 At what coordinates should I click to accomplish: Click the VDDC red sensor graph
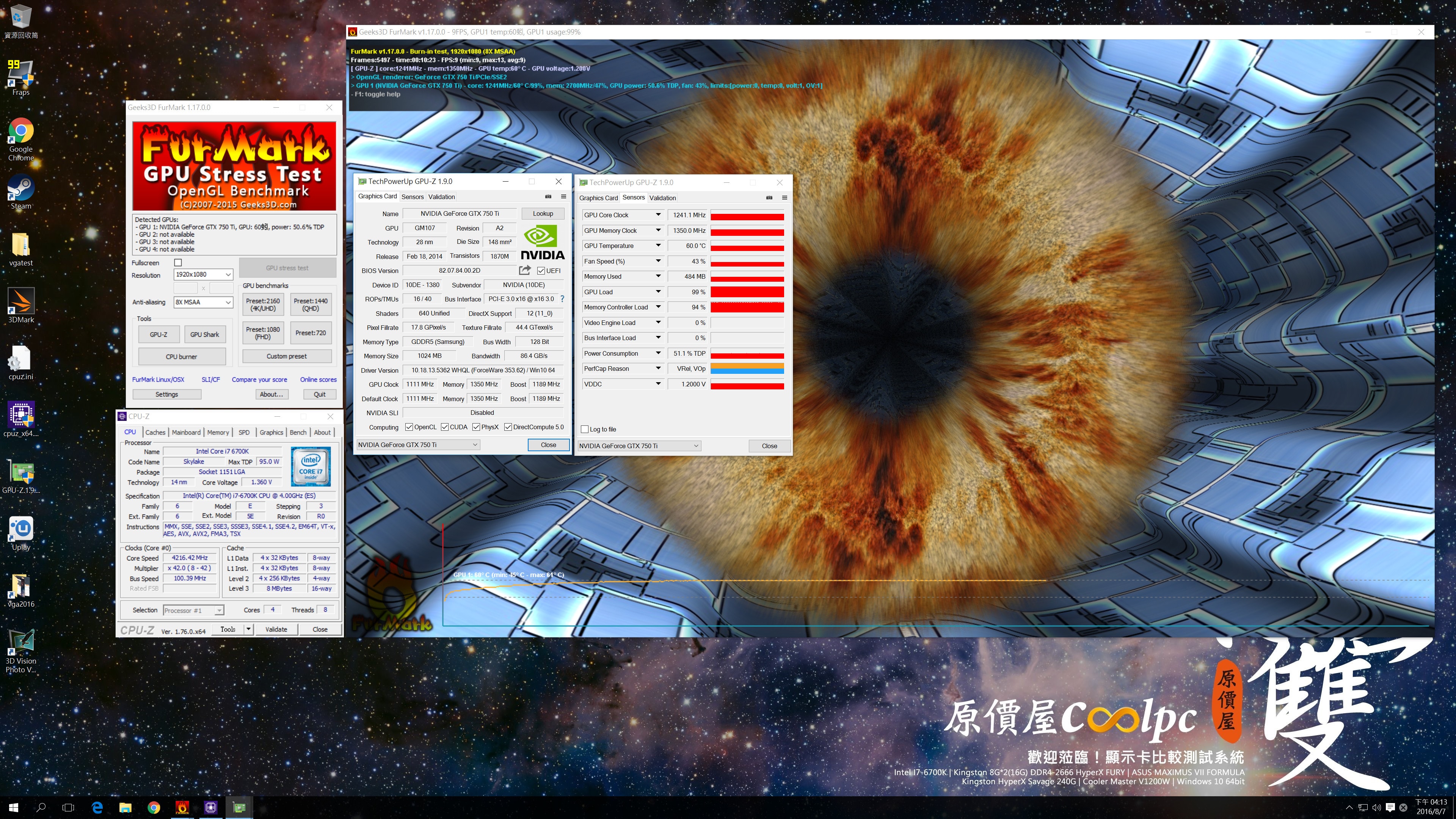tap(747, 384)
